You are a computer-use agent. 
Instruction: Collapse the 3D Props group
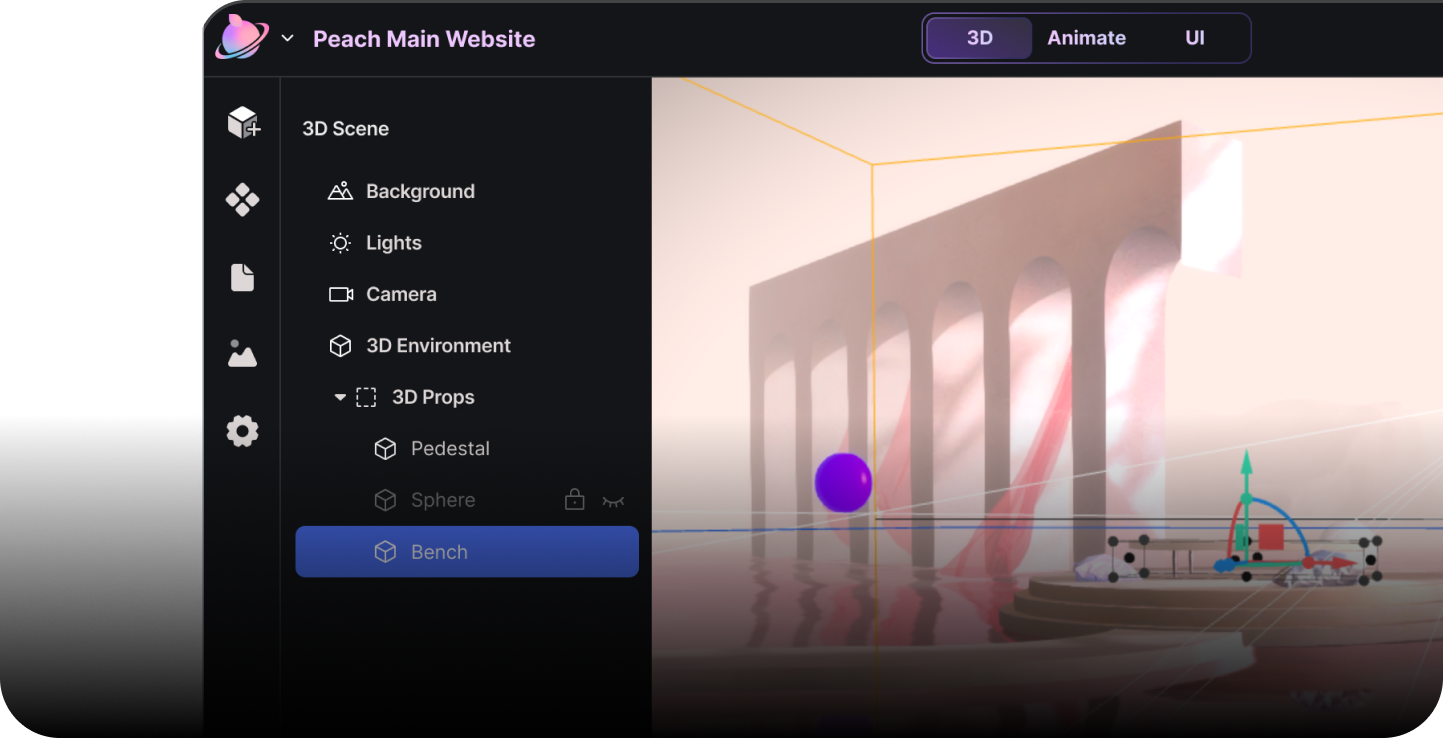[340, 398]
